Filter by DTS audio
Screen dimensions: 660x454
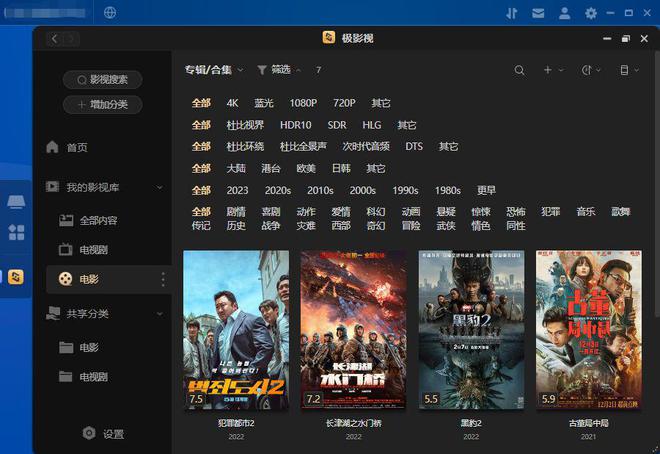click(414, 146)
